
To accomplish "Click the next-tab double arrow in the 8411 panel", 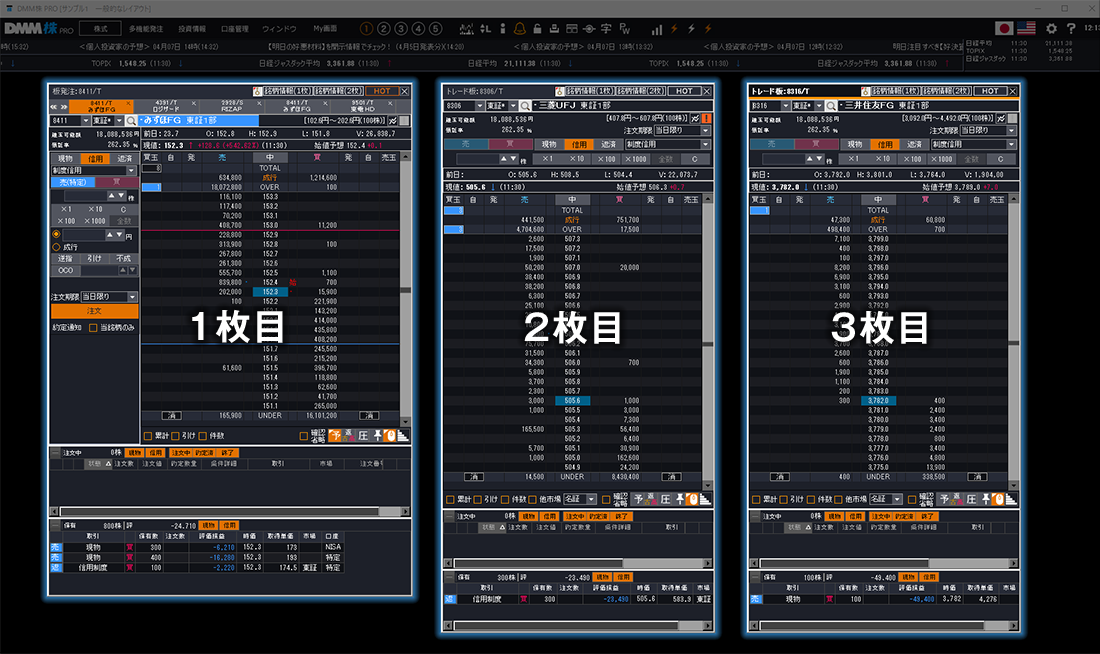I will tap(64, 107).
